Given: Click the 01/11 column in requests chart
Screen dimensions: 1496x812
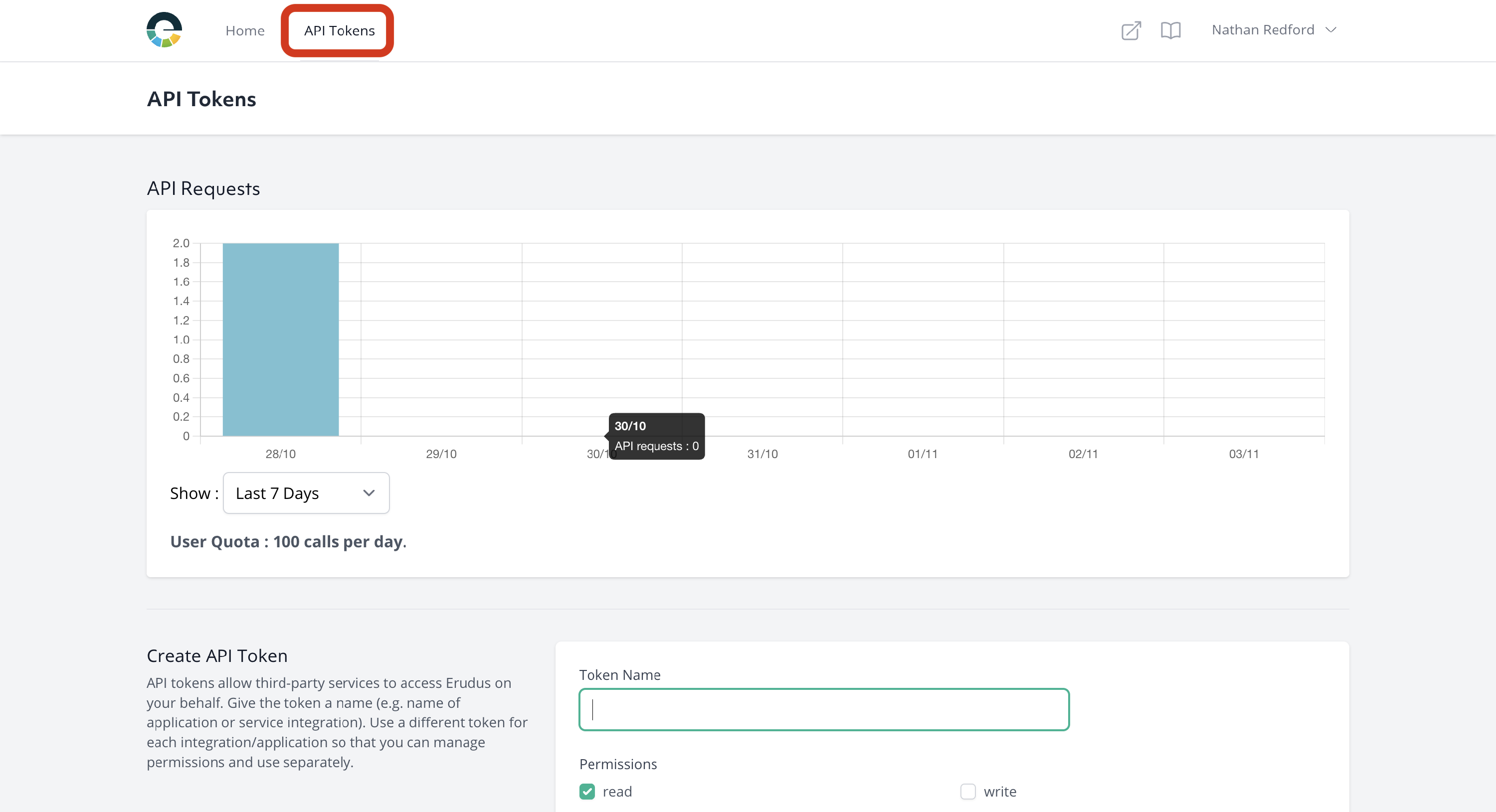Looking at the screenshot, I should (x=922, y=339).
